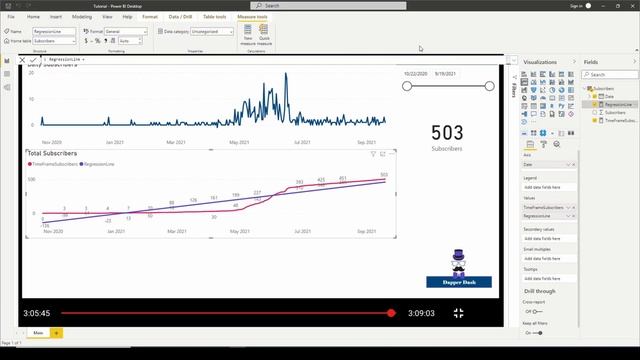Image resolution: width=640 pixels, height=360 pixels.
Task: Exit fullscreen on the video player
Action: tap(458, 313)
